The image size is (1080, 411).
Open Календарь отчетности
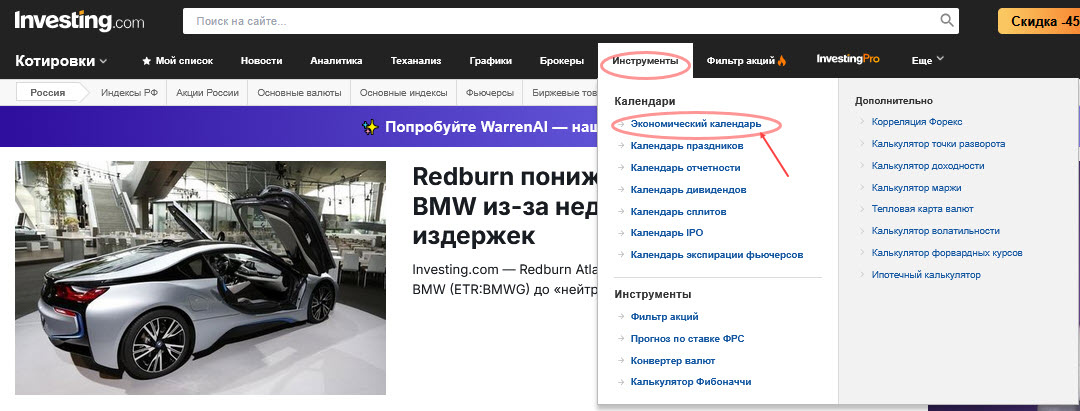tap(685, 167)
